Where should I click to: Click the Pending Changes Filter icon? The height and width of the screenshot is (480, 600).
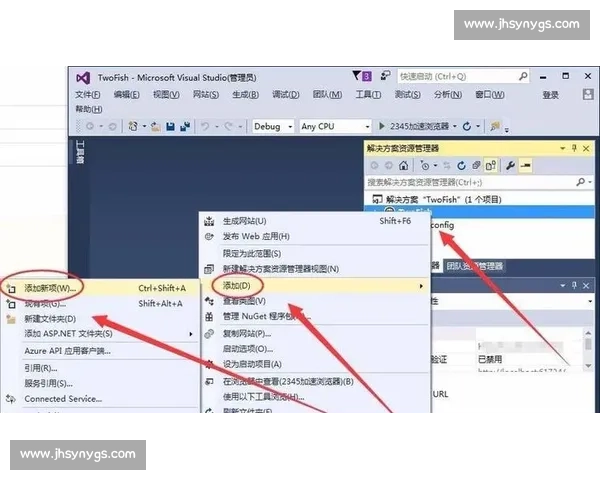coord(425,165)
